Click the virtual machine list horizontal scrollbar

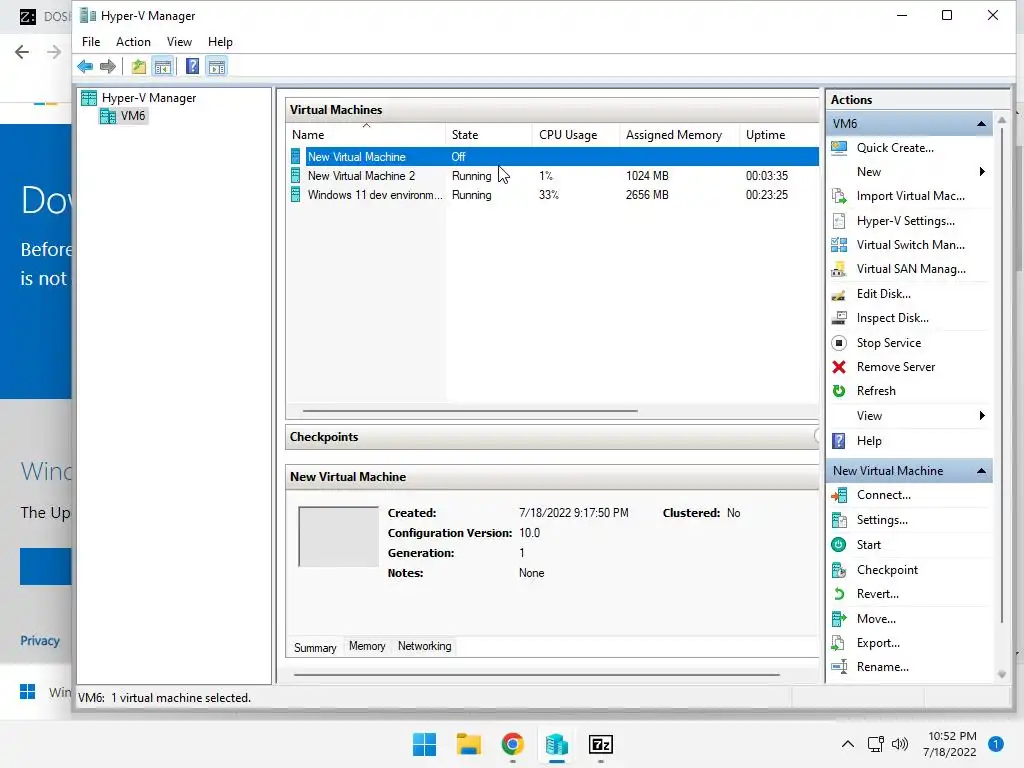pyautogui.click(x=470, y=411)
